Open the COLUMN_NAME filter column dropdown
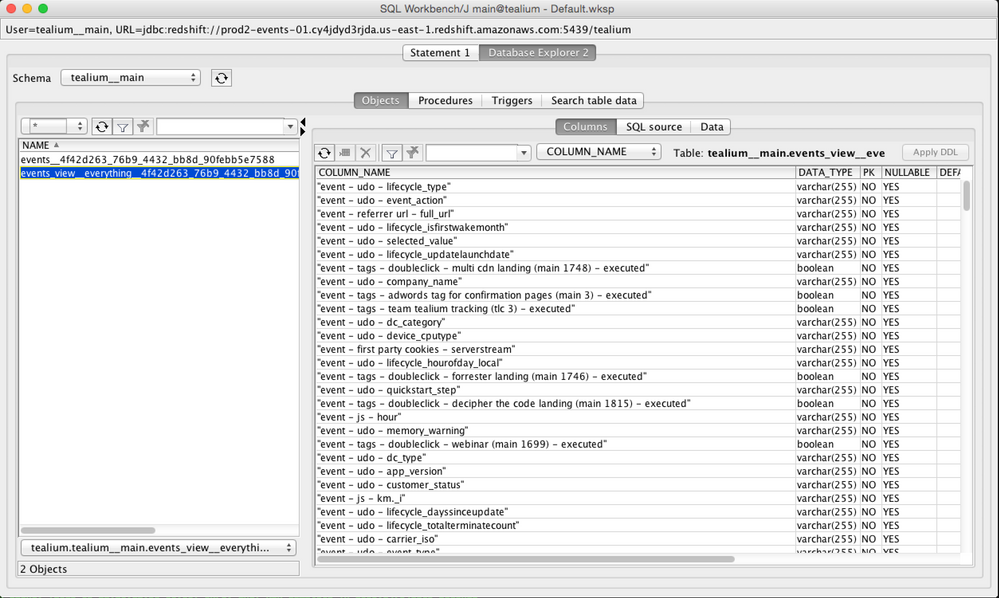 coord(598,152)
